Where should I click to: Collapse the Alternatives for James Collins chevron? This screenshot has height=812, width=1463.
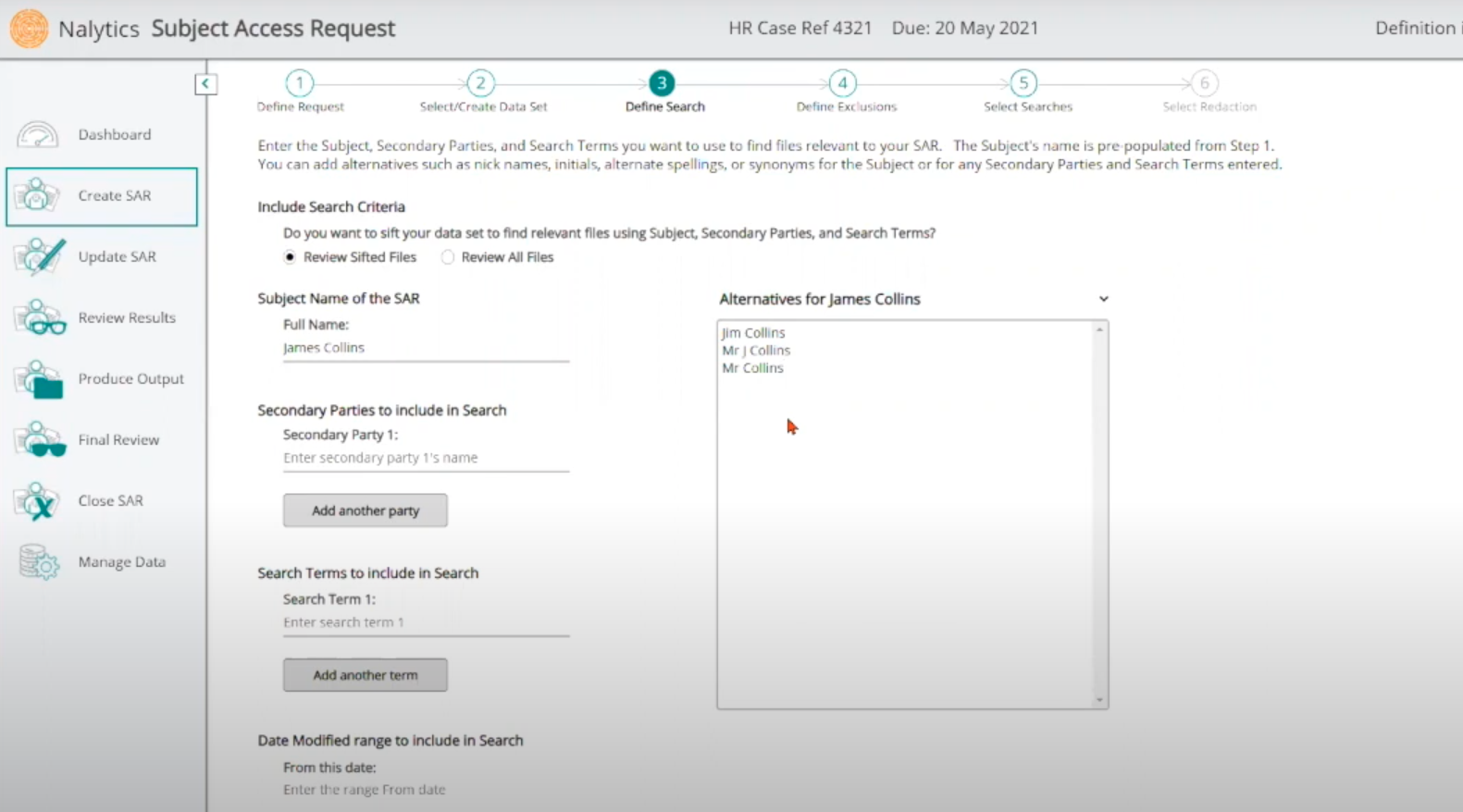[1103, 300]
